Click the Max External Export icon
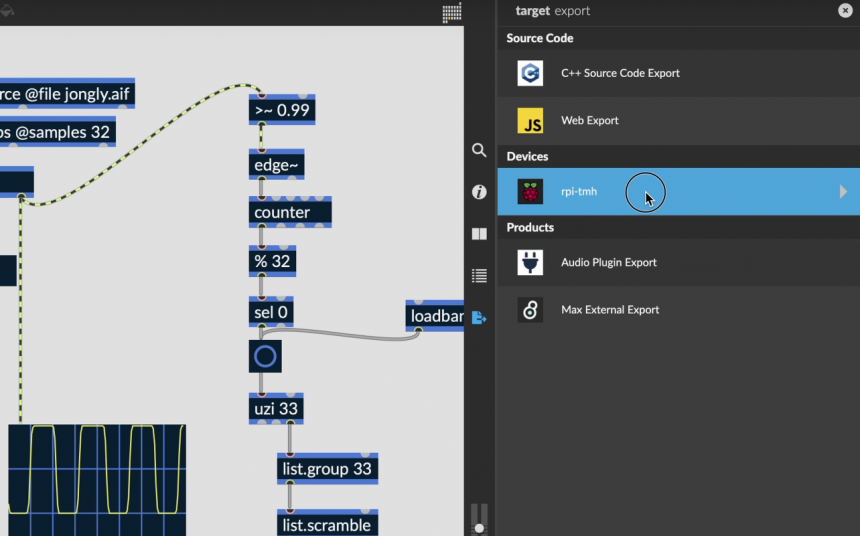This screenshot has width=860, height=536. (530, 309)
